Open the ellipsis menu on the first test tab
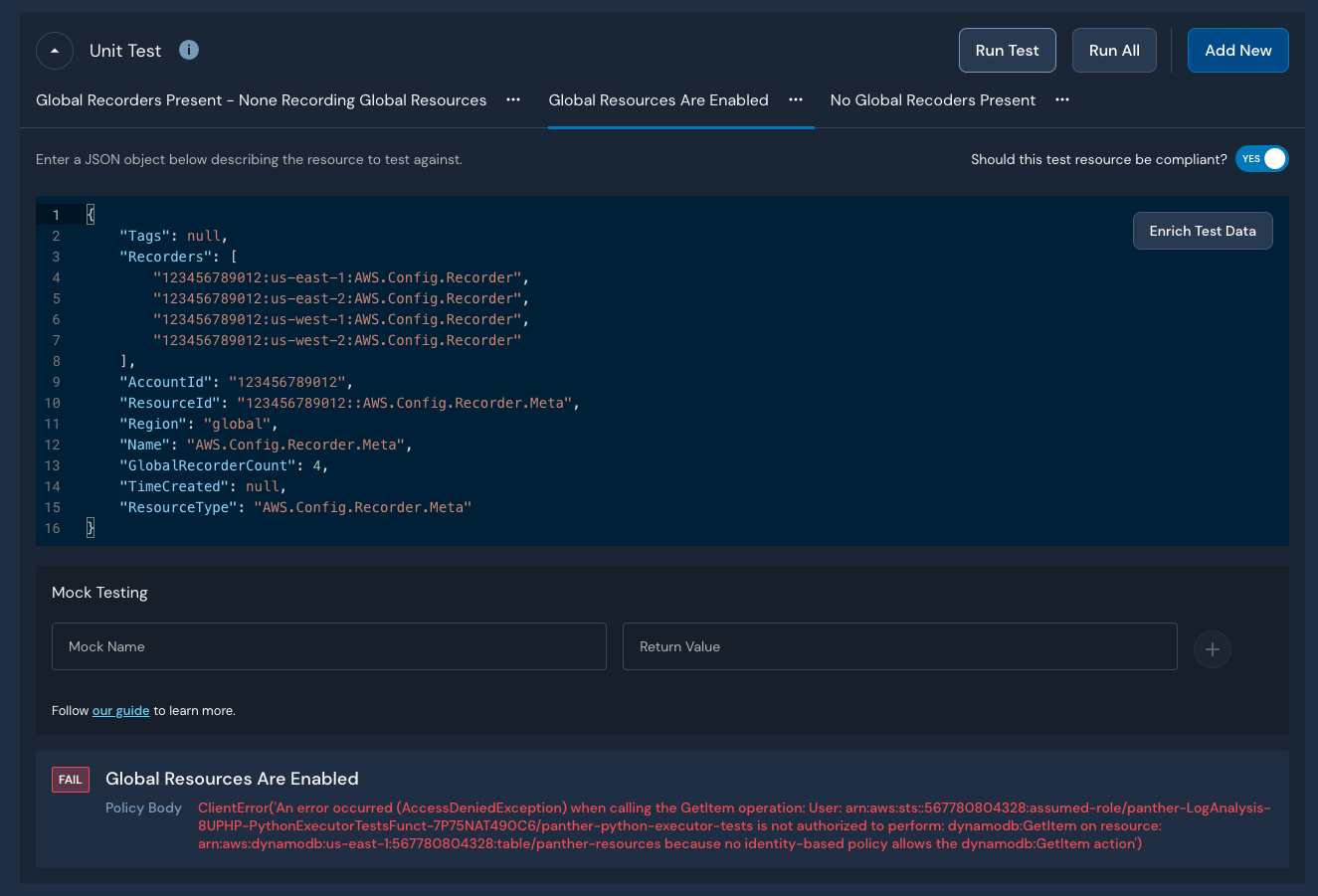This screenshot has width=1318, height=896. tap(513, 99)
